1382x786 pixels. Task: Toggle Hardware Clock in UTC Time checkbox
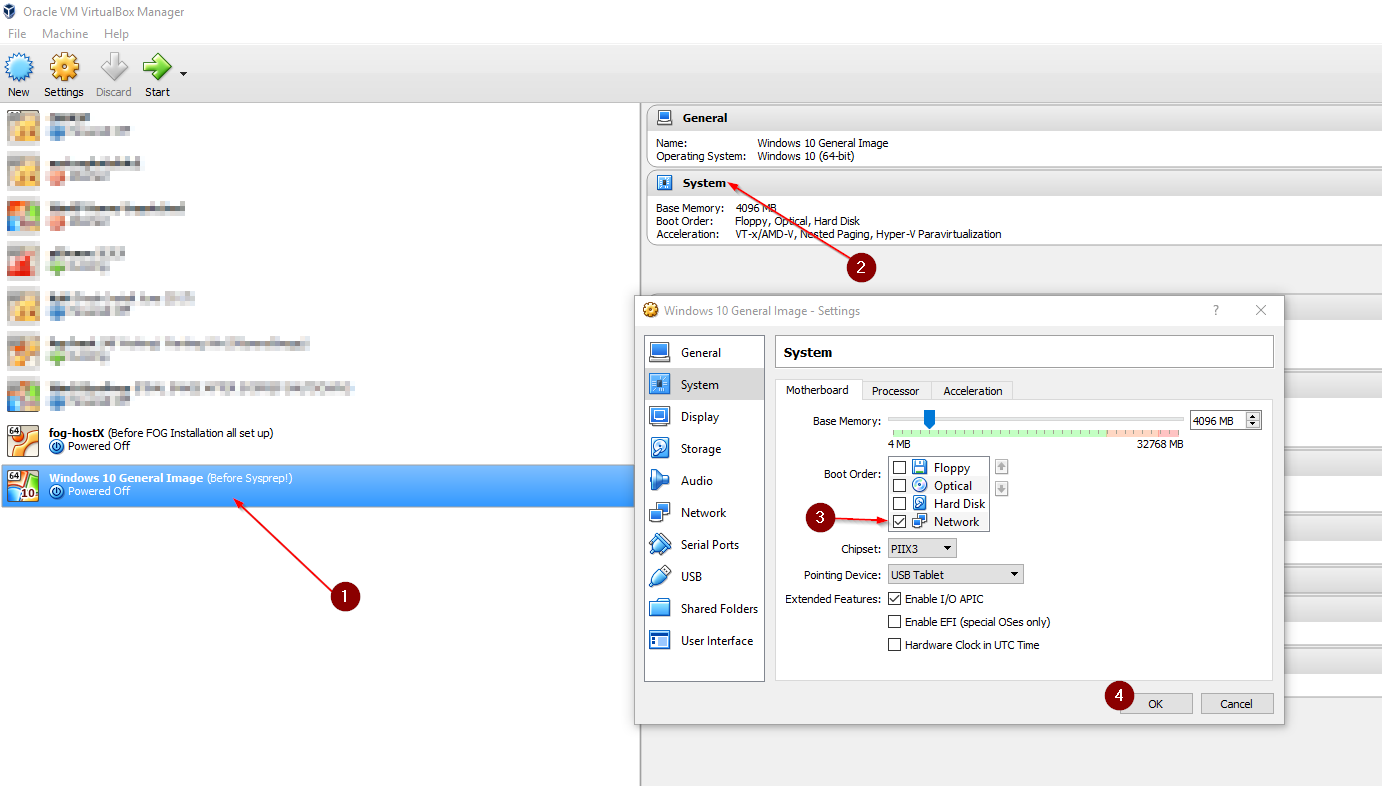tap(895, 645)
